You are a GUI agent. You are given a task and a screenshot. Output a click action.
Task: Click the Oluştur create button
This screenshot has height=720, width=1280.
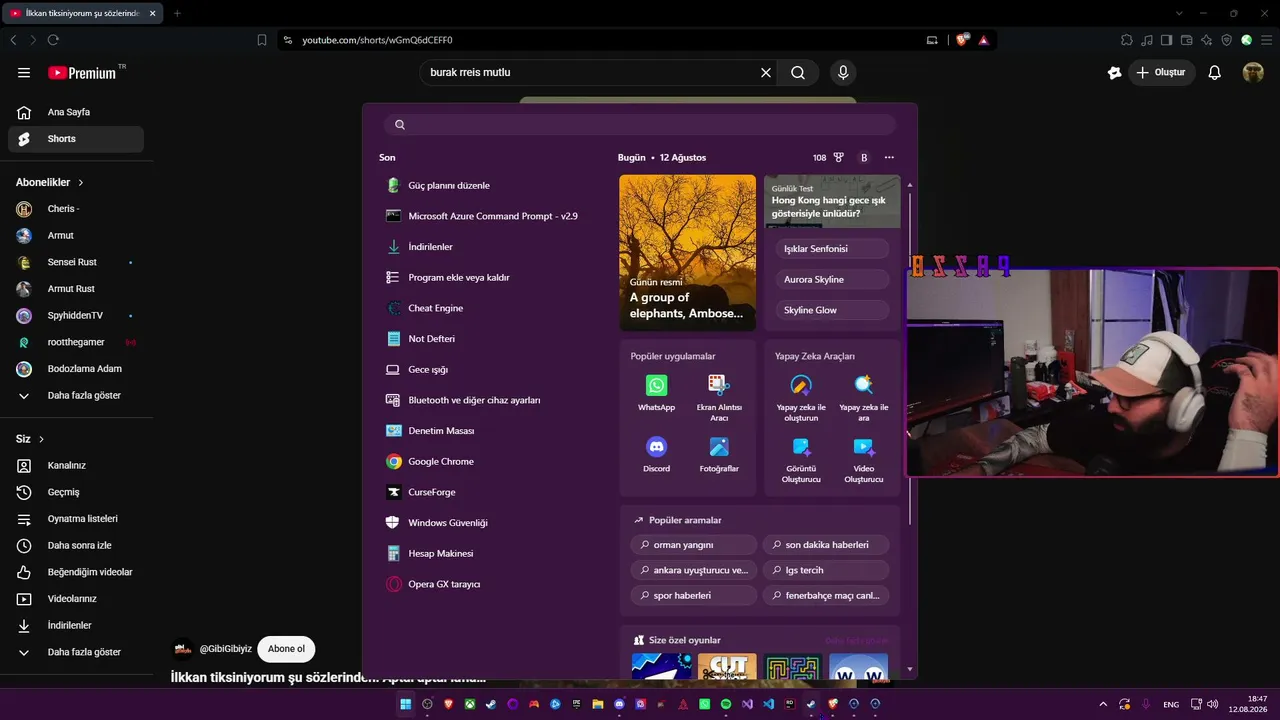(1161, 72)
